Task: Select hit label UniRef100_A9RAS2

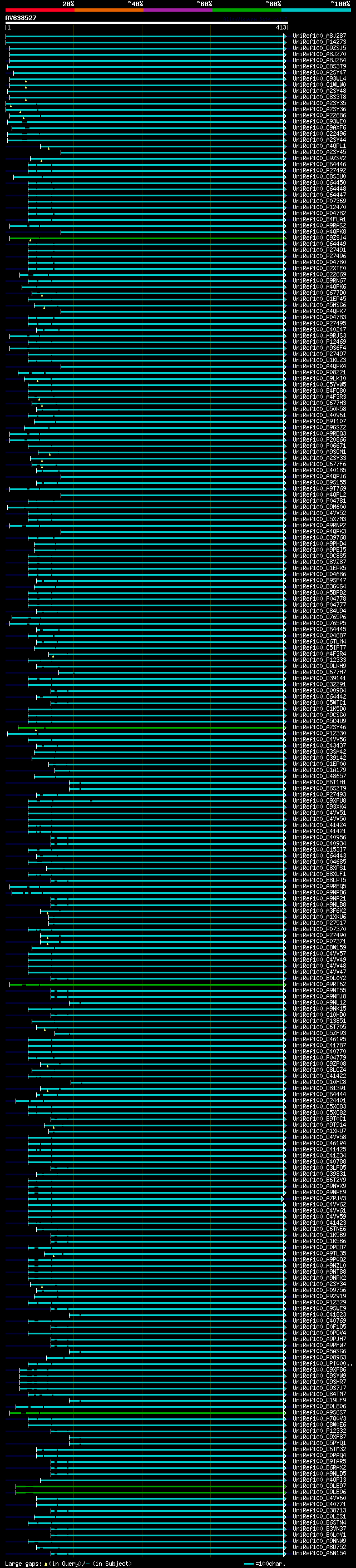Action: [319, 226]
